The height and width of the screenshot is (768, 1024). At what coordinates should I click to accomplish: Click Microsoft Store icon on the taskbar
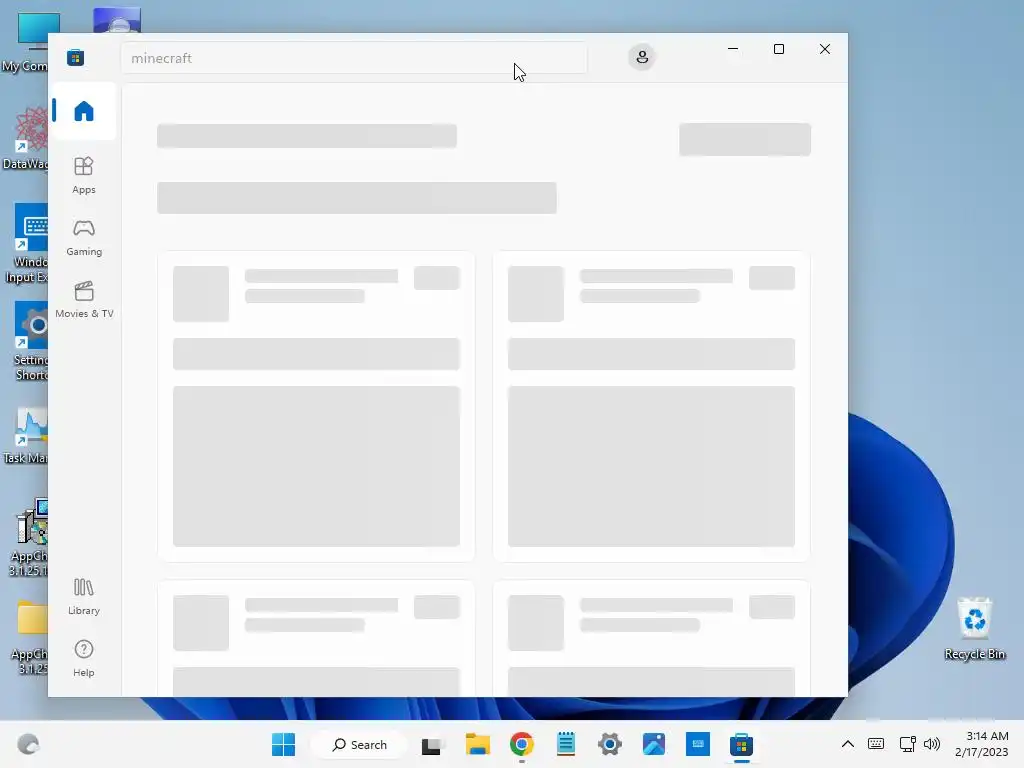tap(741, 744)
